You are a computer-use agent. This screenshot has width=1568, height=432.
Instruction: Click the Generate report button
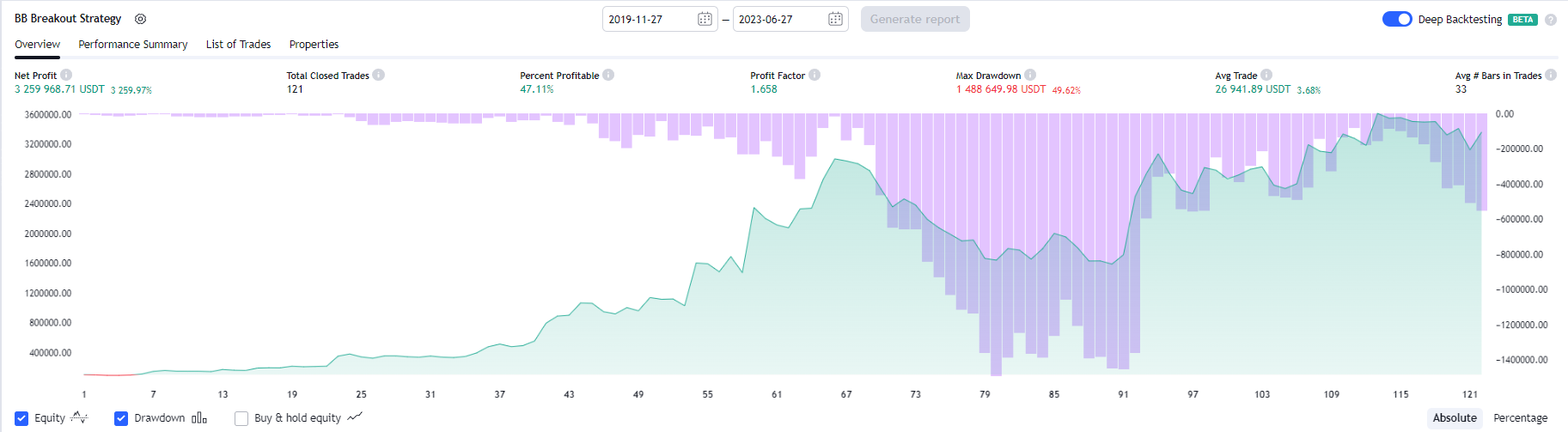tap(915, 19)
